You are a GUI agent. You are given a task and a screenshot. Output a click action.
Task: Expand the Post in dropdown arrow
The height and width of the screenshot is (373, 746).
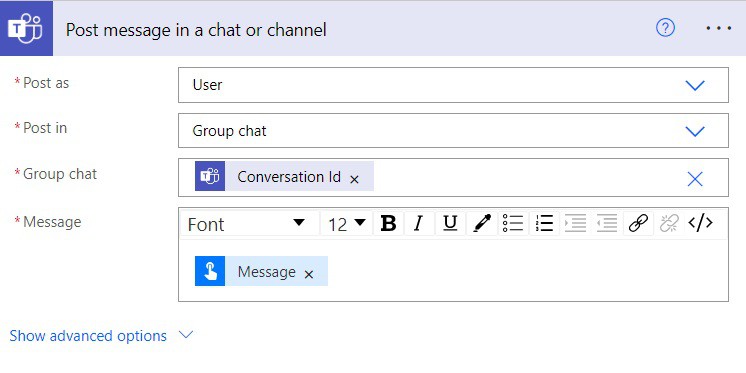click(695, 131)
